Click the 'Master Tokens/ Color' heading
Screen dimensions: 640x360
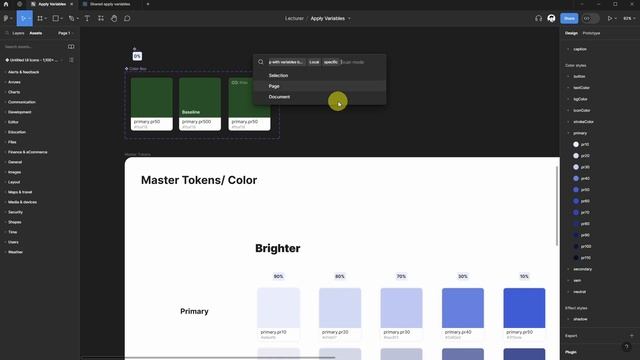click(199, 180)
